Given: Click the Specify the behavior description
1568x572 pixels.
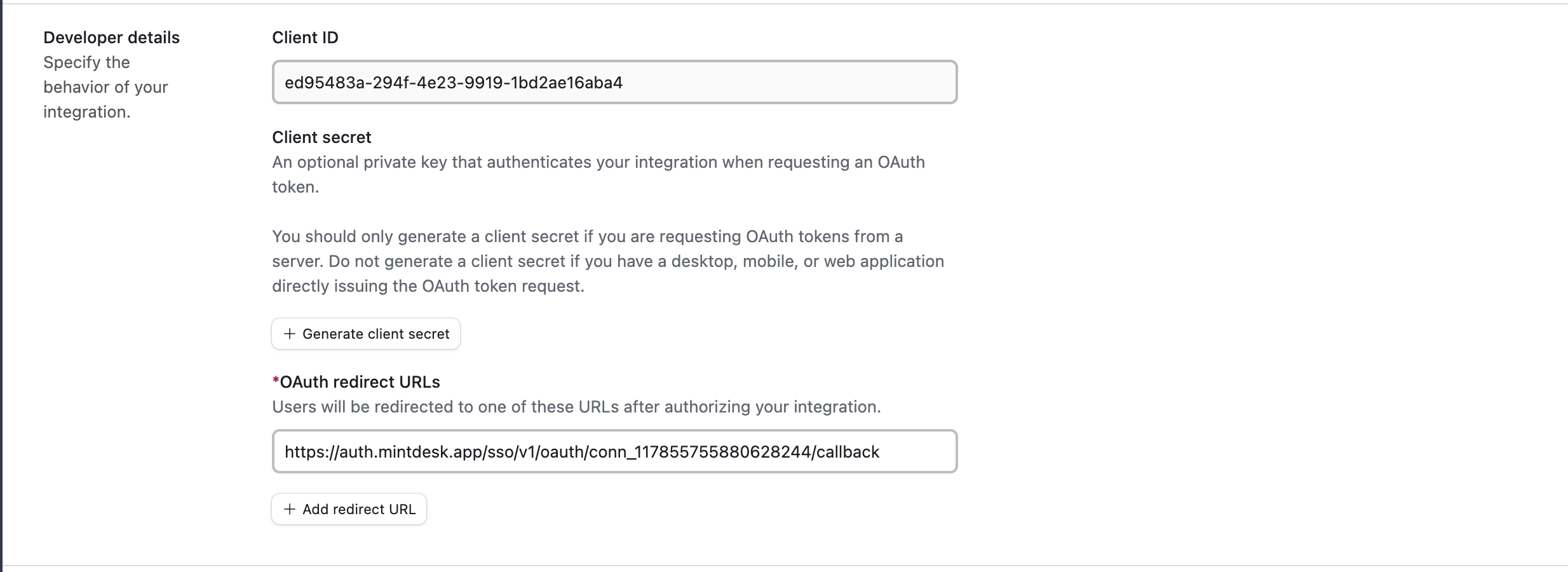Looking at the screenshot, I should tap(105, 86).
